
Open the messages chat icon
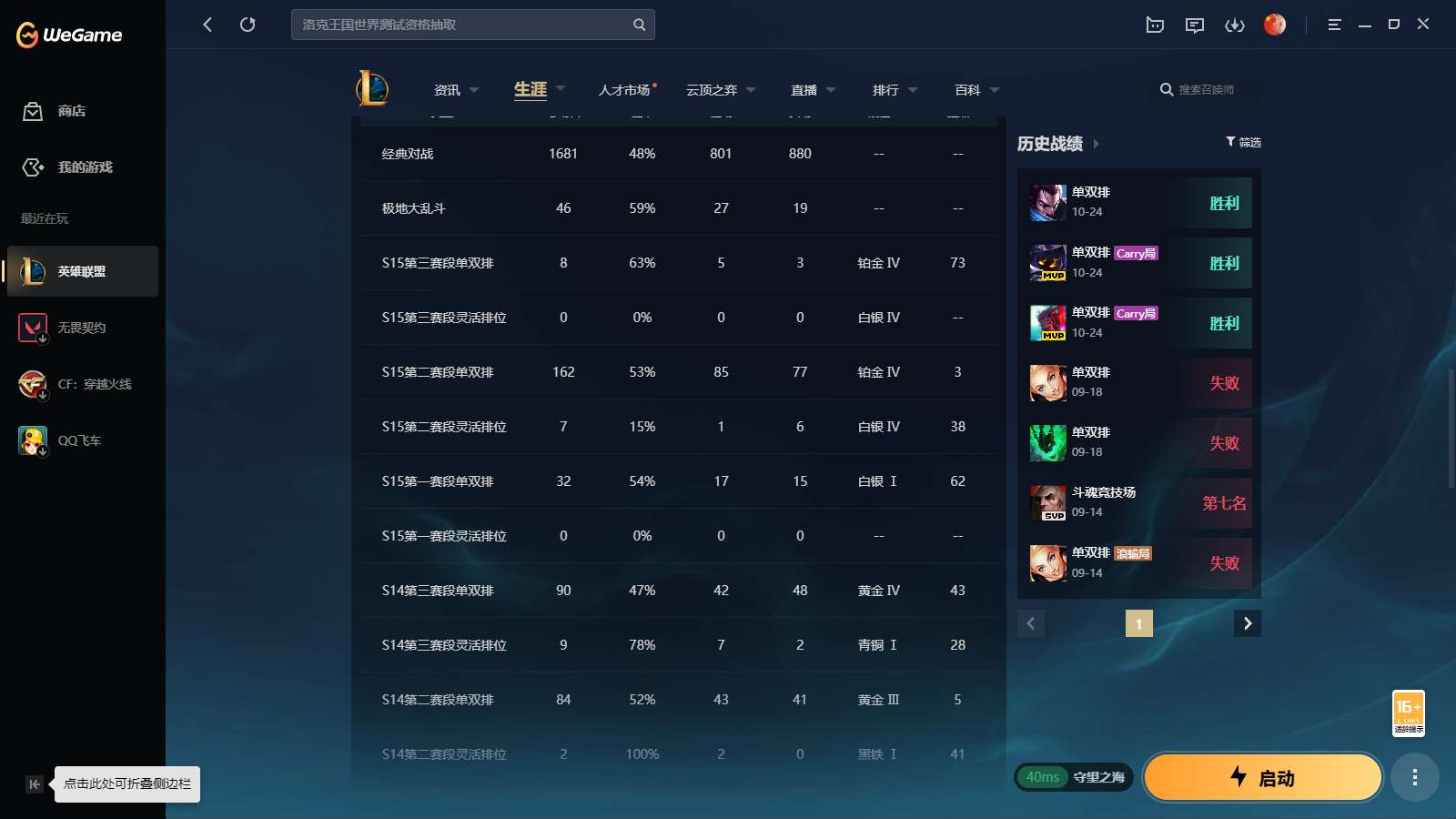pos(1194,25)
